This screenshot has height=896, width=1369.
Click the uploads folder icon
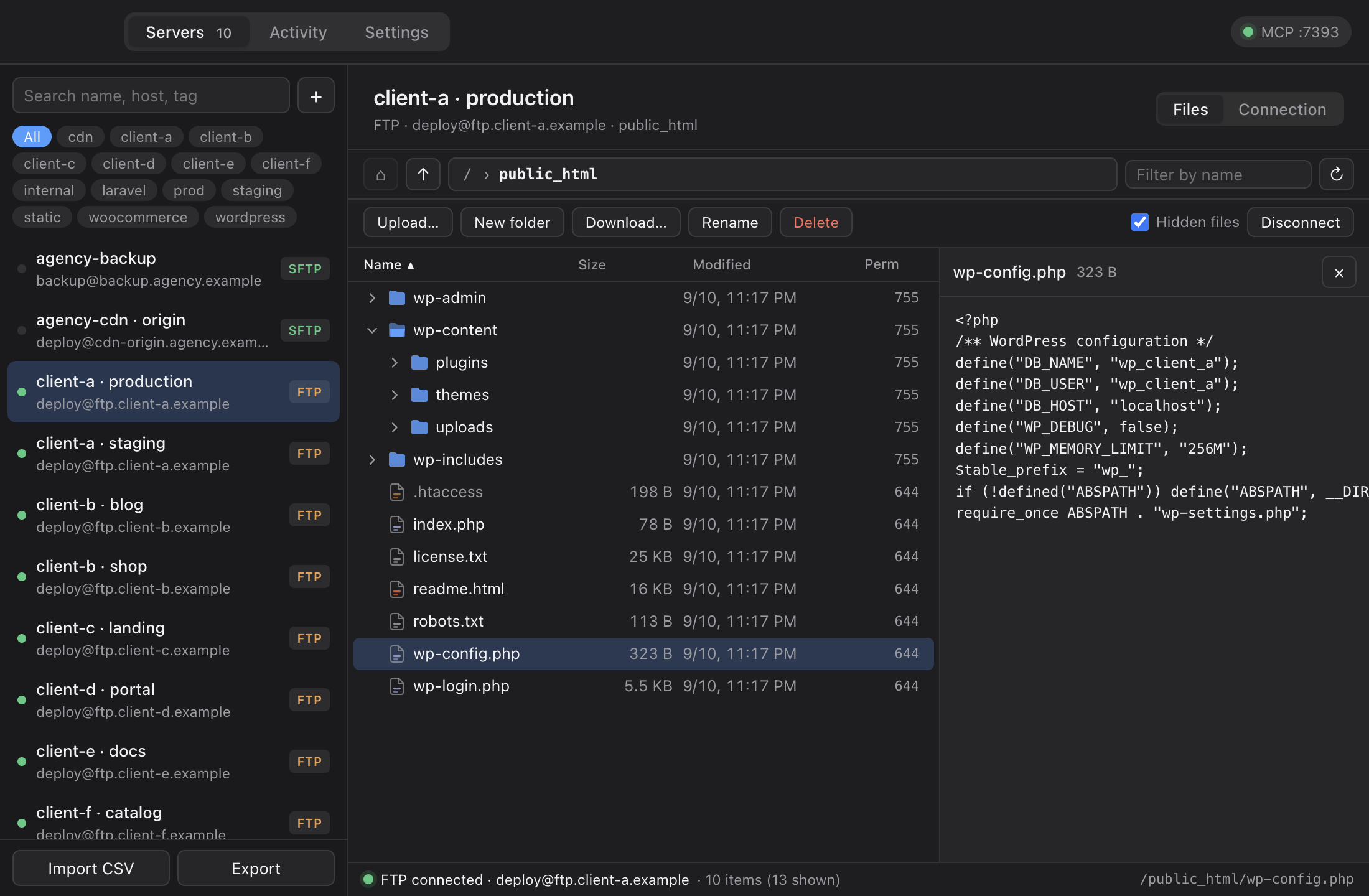(x=419, y=427)
